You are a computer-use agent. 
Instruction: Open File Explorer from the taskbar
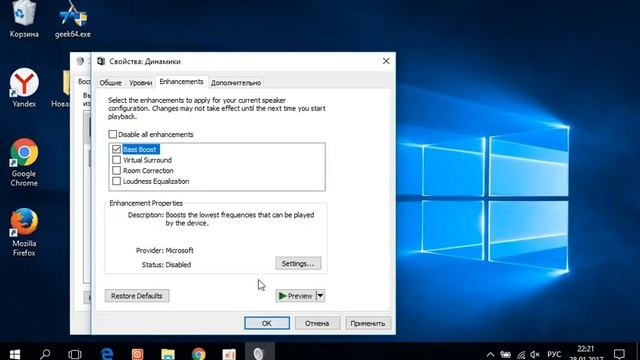click(168, 354)
